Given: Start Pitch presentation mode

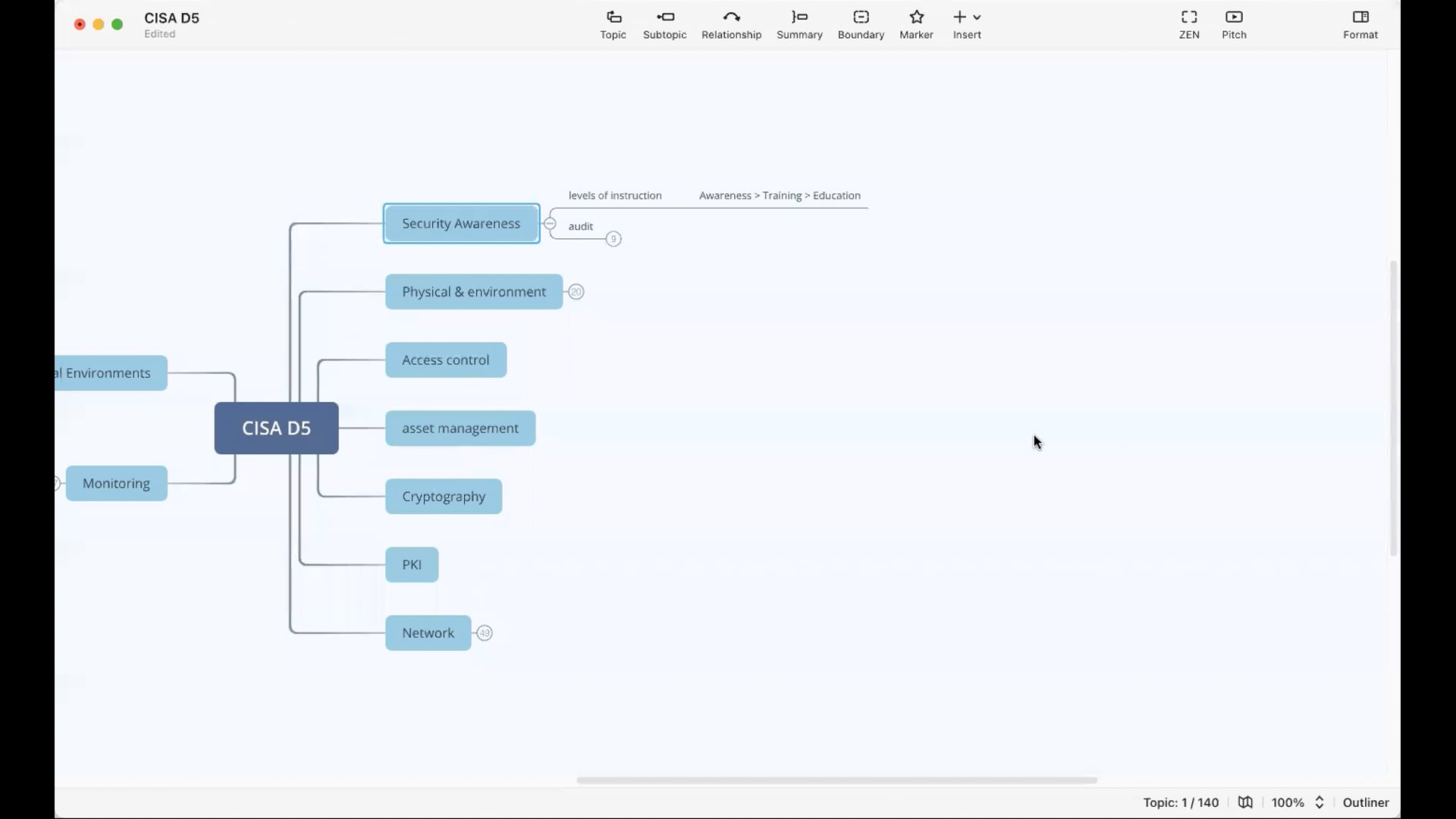Looking at the screenshot, I should point(1234,24).
